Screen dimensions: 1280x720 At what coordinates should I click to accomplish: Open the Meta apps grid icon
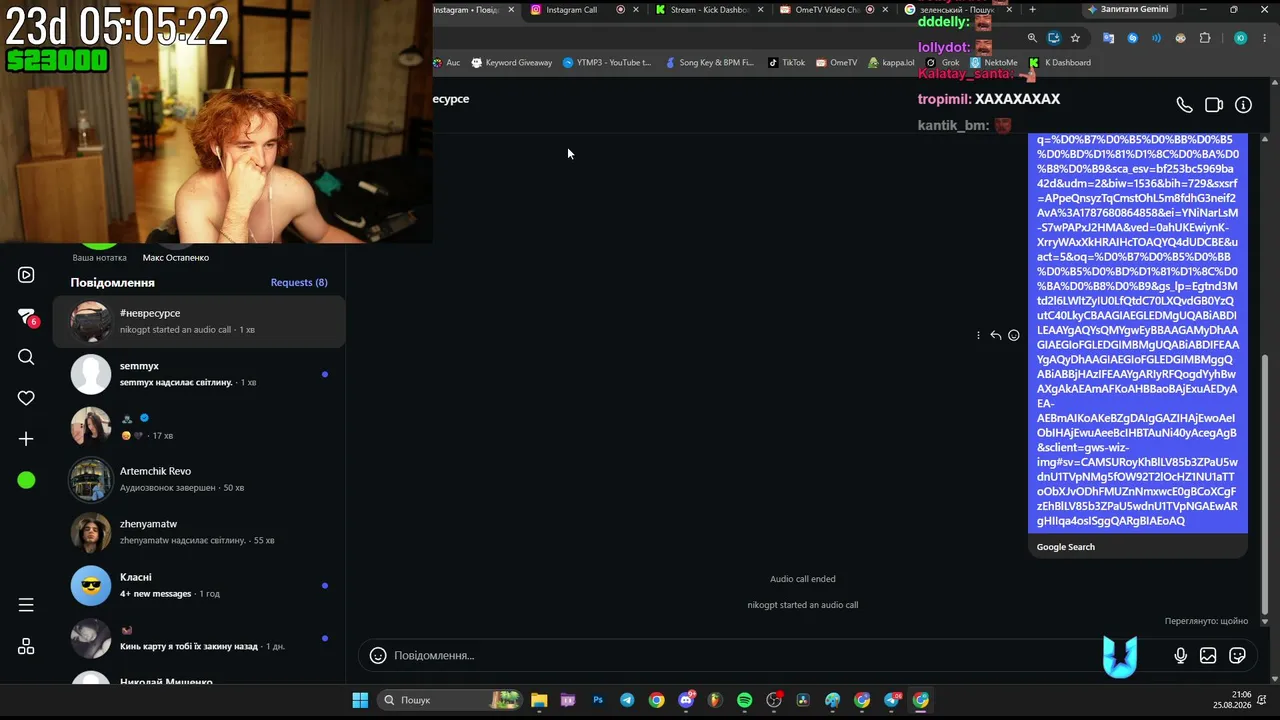[x=26, y=646]
